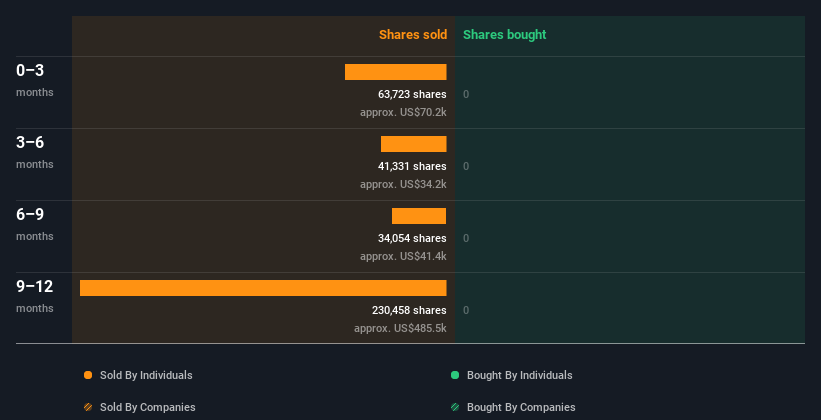The height and width of the screenshot is (420, 821).
Task: Click the approx. US$41.4k amount
Action: pos(403,256)
